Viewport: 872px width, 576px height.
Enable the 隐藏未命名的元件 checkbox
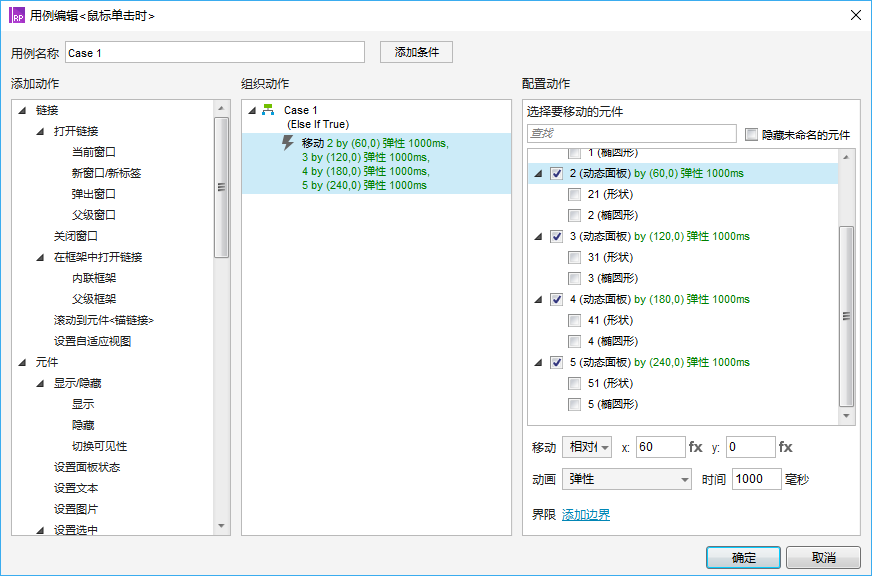pos(752,134)
